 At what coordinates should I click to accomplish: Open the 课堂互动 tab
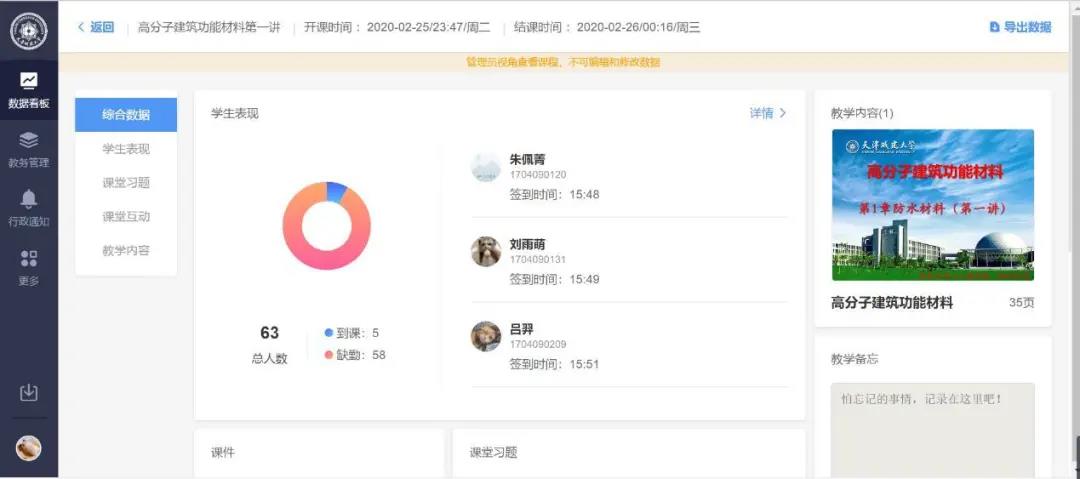126,217
